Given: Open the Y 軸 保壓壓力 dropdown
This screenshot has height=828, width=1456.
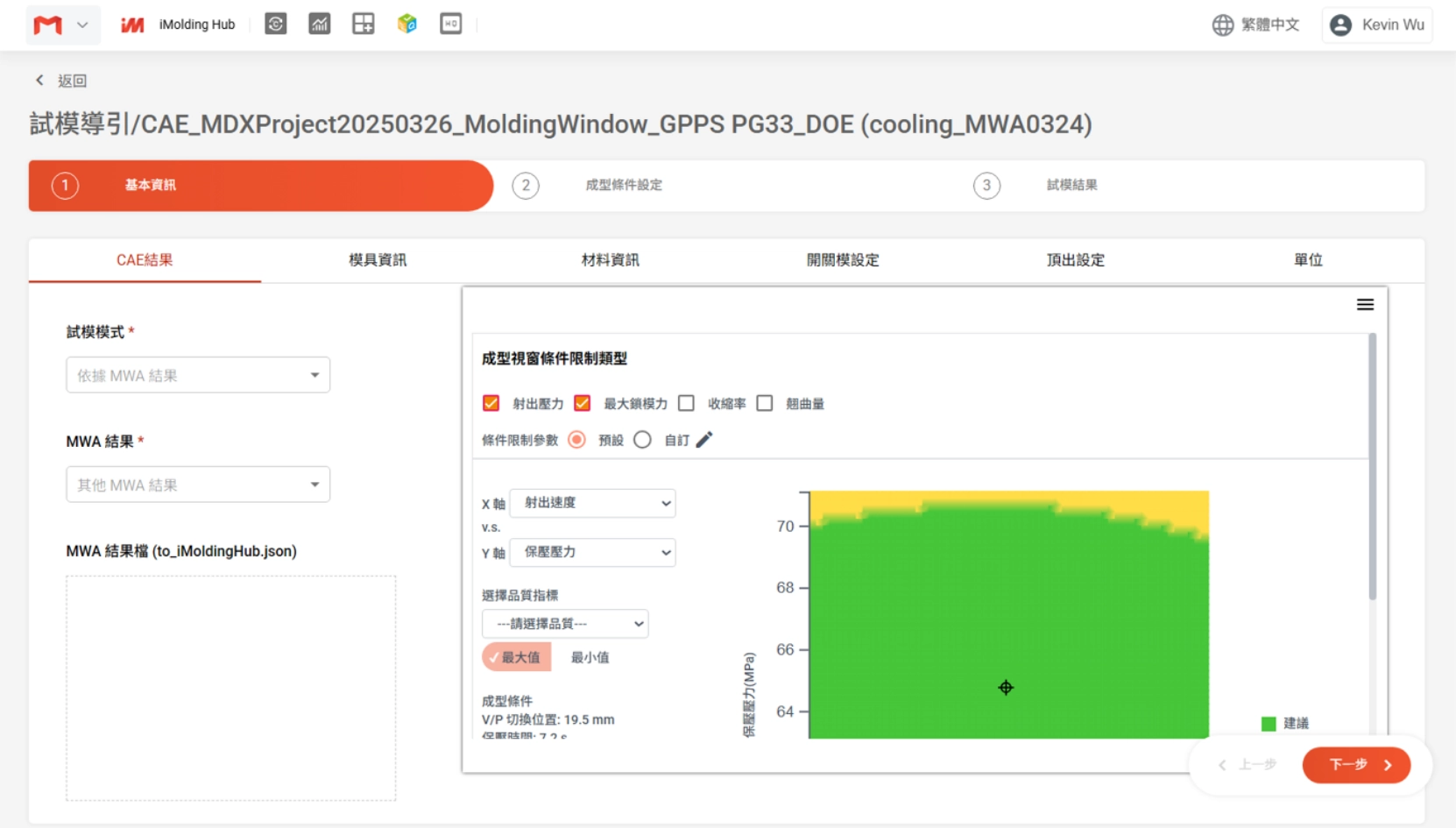Looking at the screenshot, I should point(592,552).
